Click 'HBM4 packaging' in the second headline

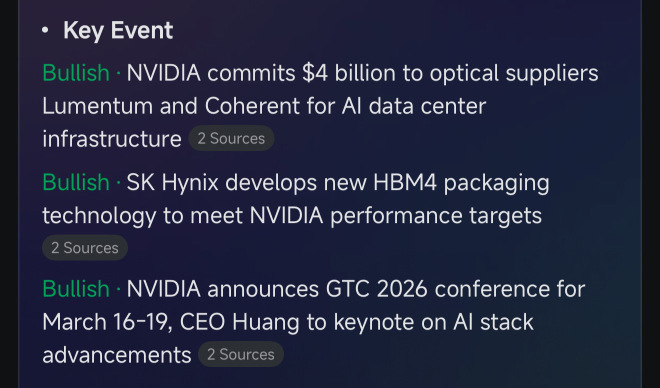tap(461, 183)
